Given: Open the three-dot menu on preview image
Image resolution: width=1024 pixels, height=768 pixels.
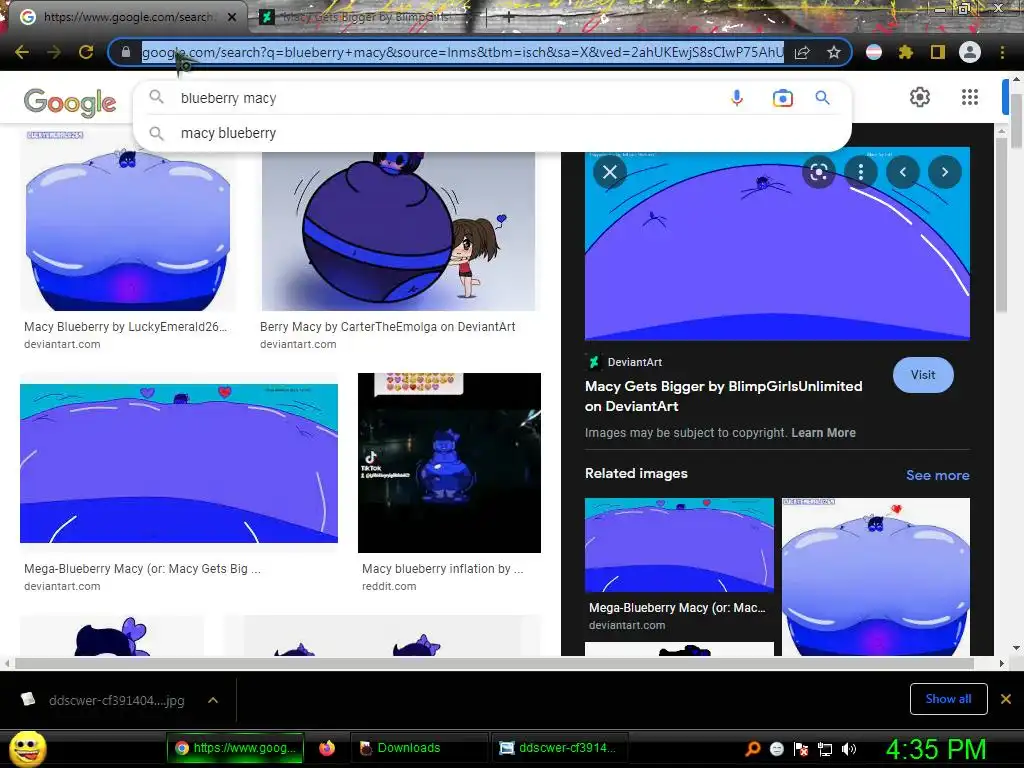Looking at the screenshot, I should (861, 172).
